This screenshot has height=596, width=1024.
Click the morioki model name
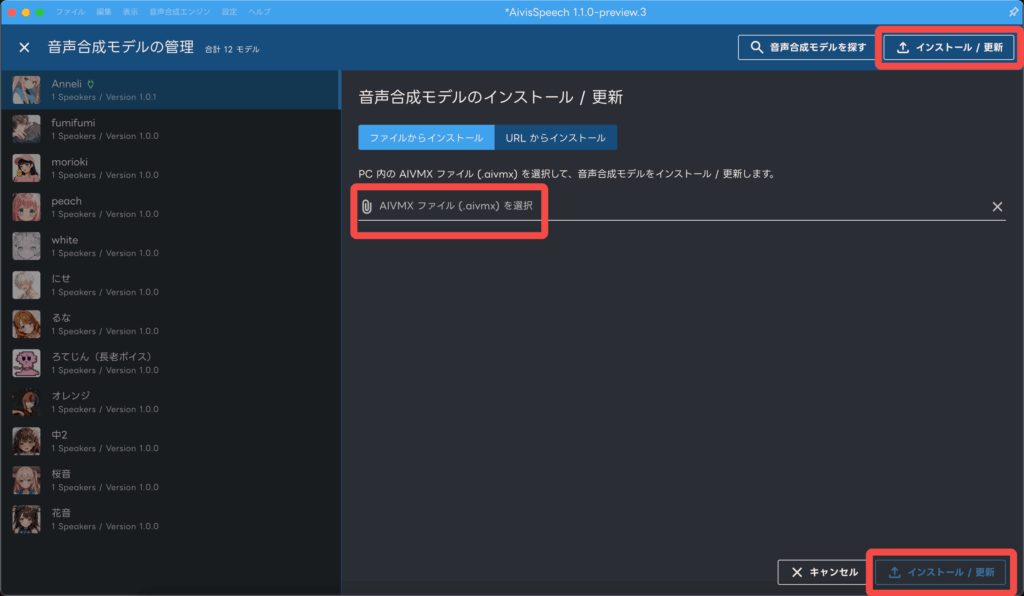pyautogui.click(x=69, y=162)
